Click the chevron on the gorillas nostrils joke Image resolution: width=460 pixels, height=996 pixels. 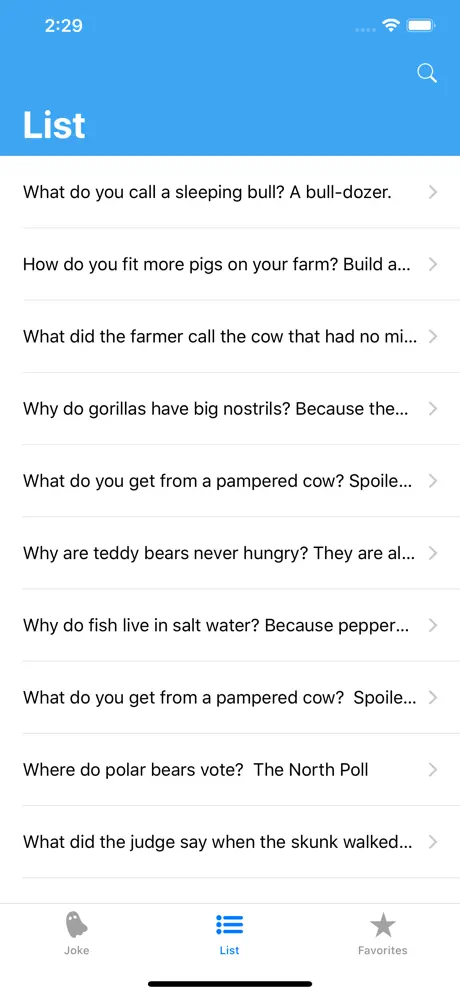pos(433,408)
